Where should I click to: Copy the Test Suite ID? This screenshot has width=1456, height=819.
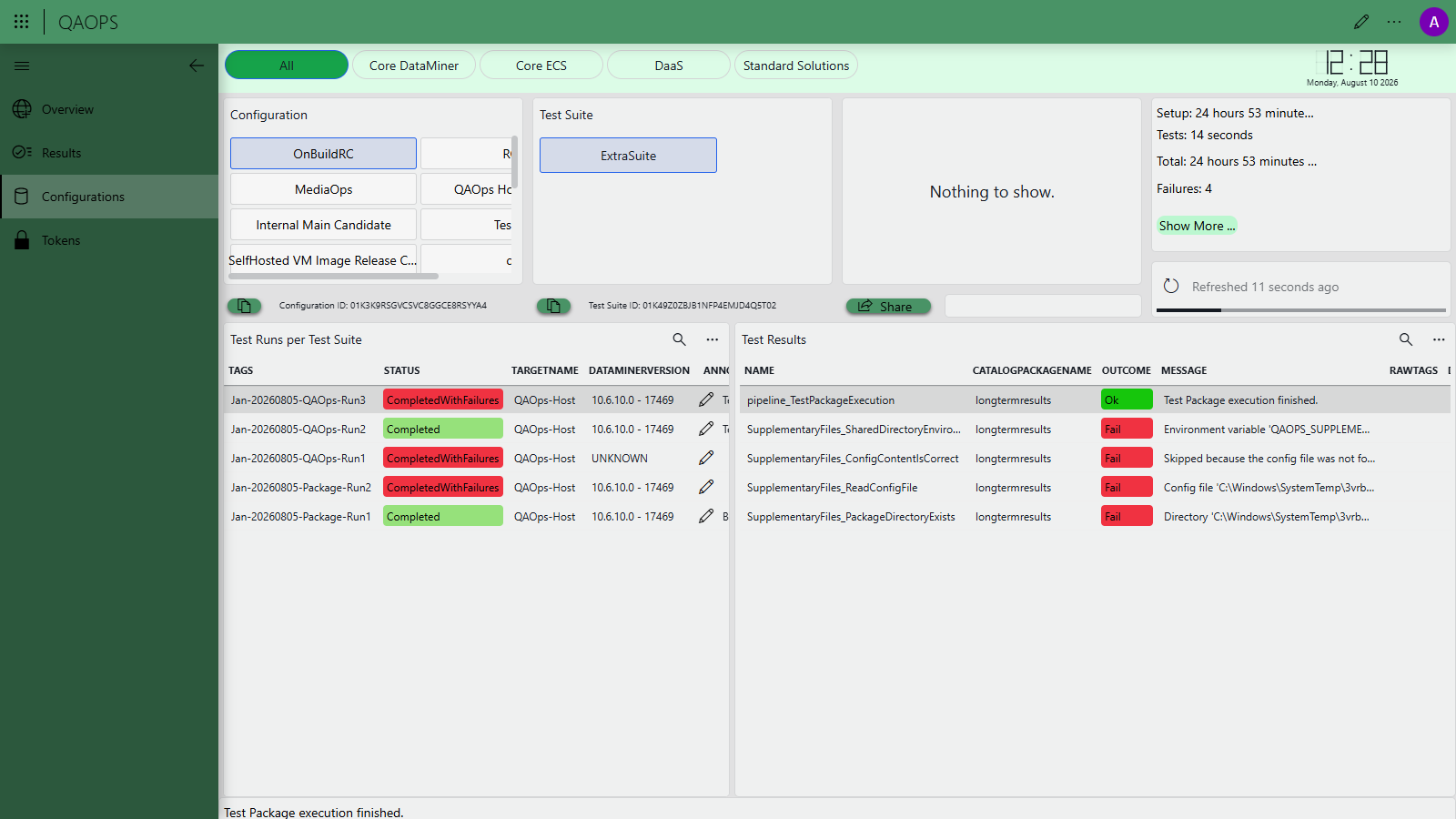coord(553,306)
